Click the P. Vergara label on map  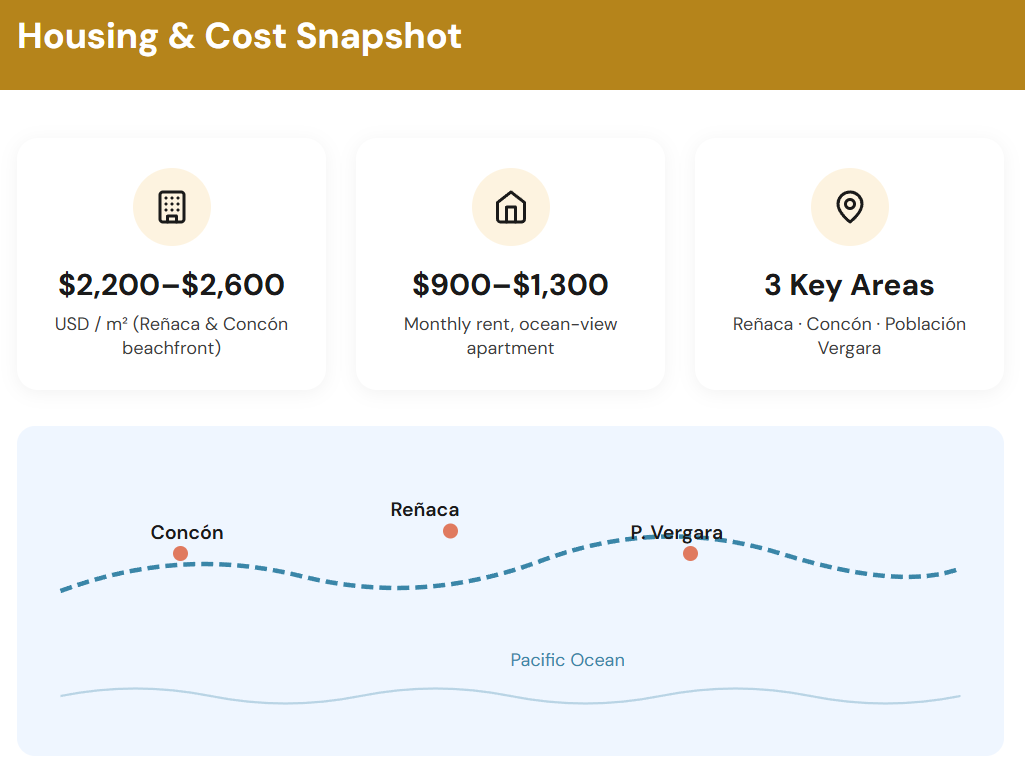(676, 532)
